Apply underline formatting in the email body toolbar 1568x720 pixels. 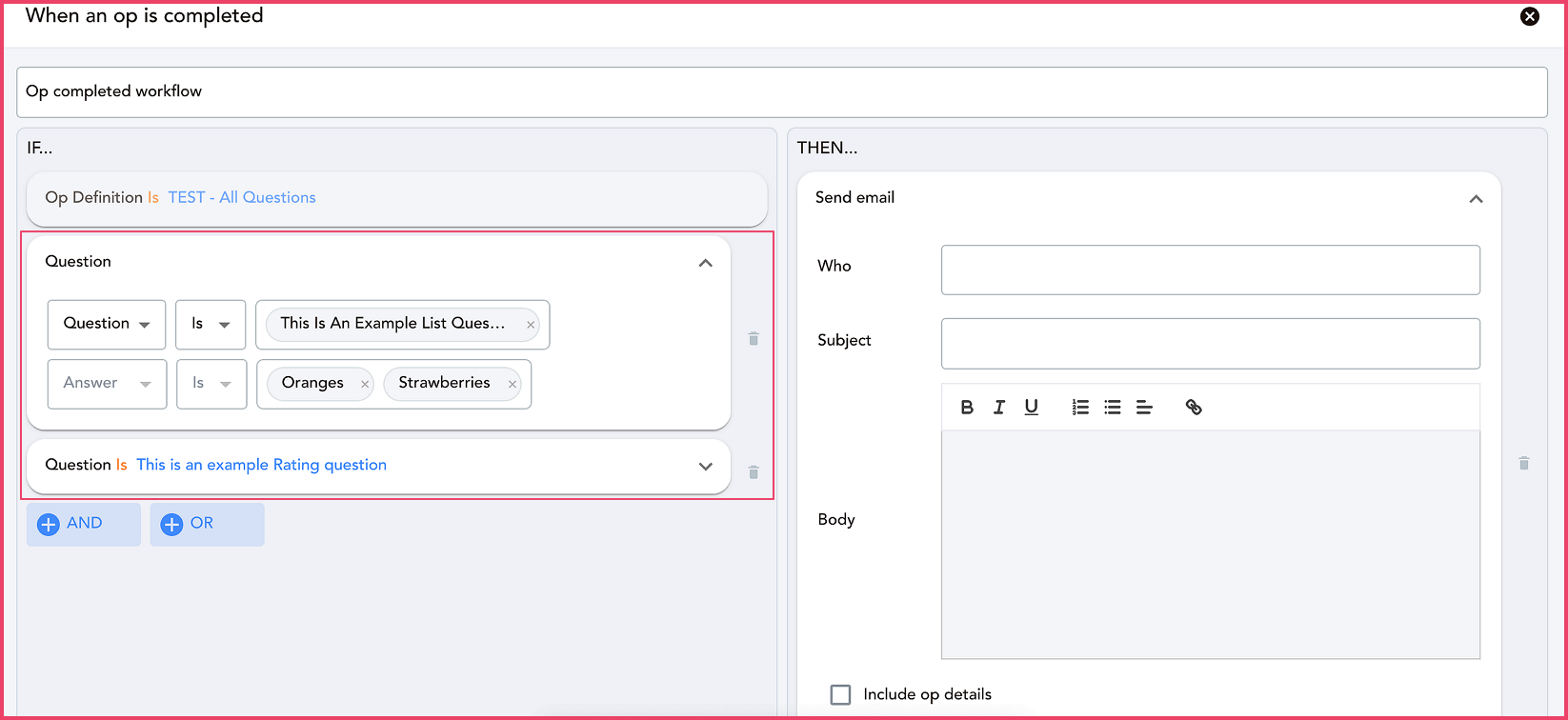tap(1031, 408)
